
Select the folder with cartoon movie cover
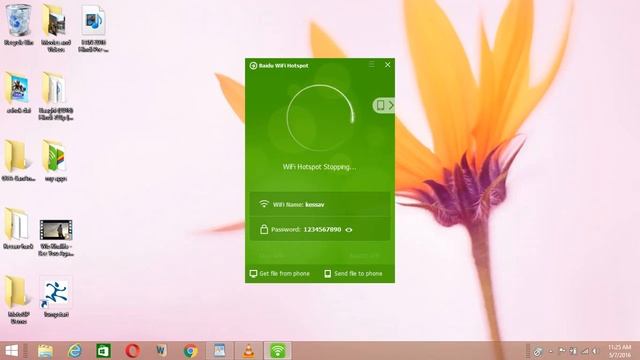point(18,92)
